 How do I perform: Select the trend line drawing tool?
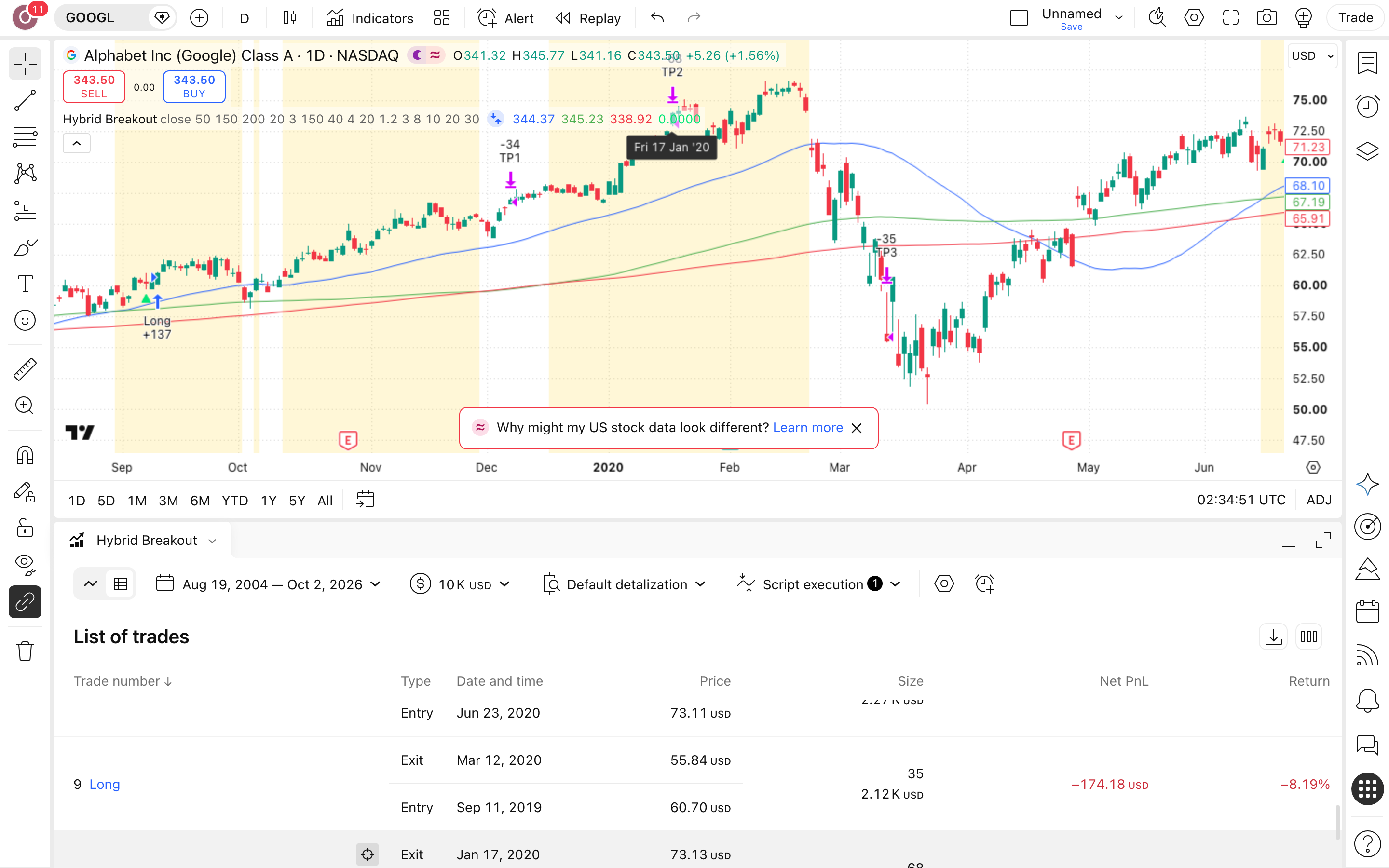point(25,100)
